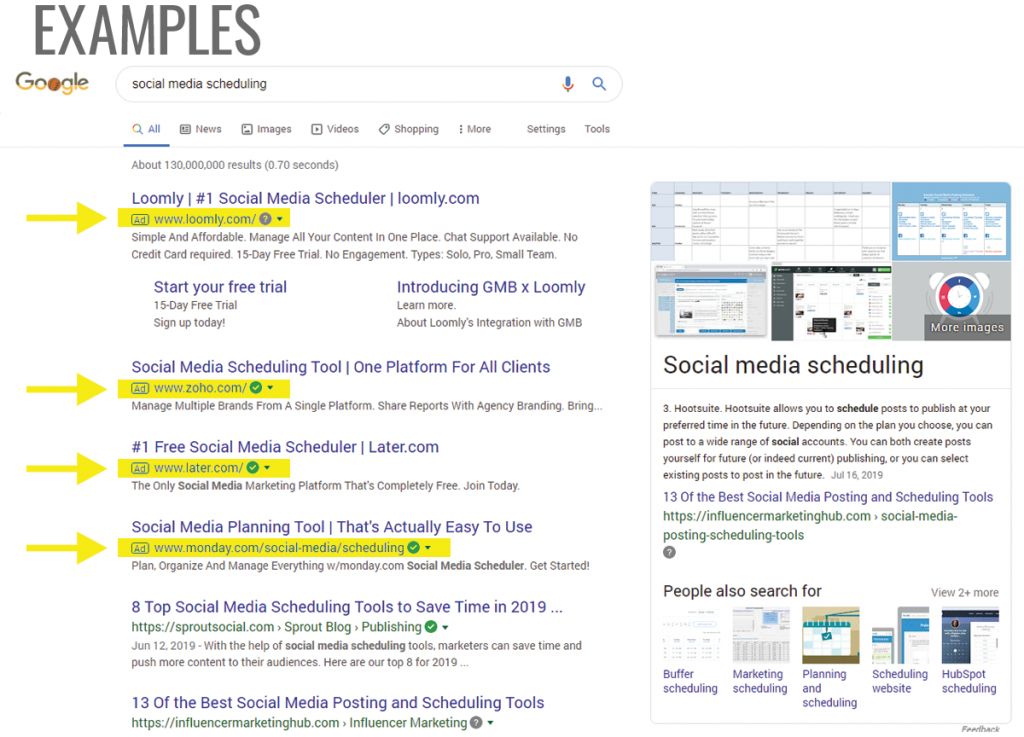
Task: Open the Later.com Free Social Media Scheduler ad
Action: 285,447
